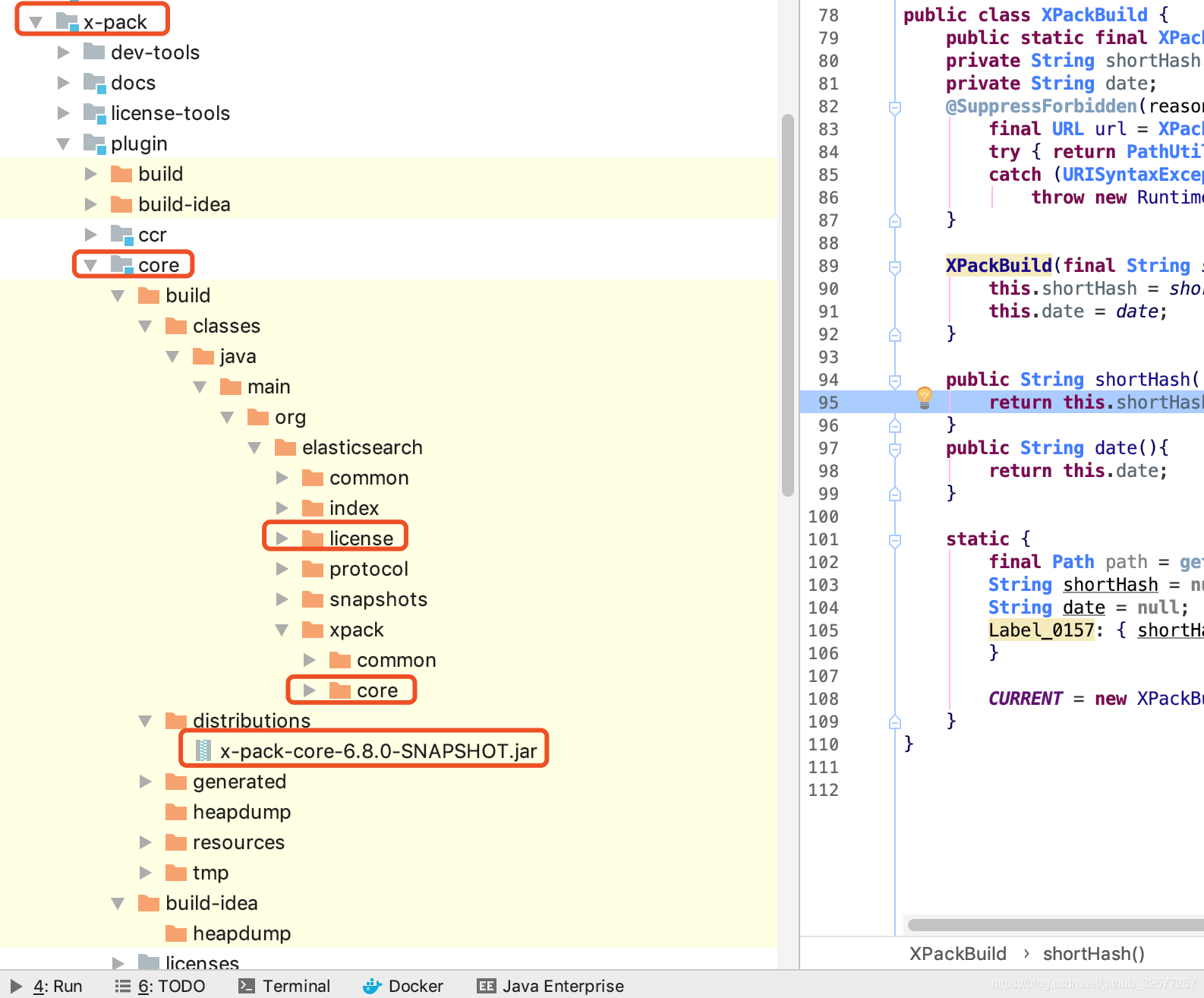1204x998 pixels.
Task: Select the license package in the tree
Action: pos(361,538)
